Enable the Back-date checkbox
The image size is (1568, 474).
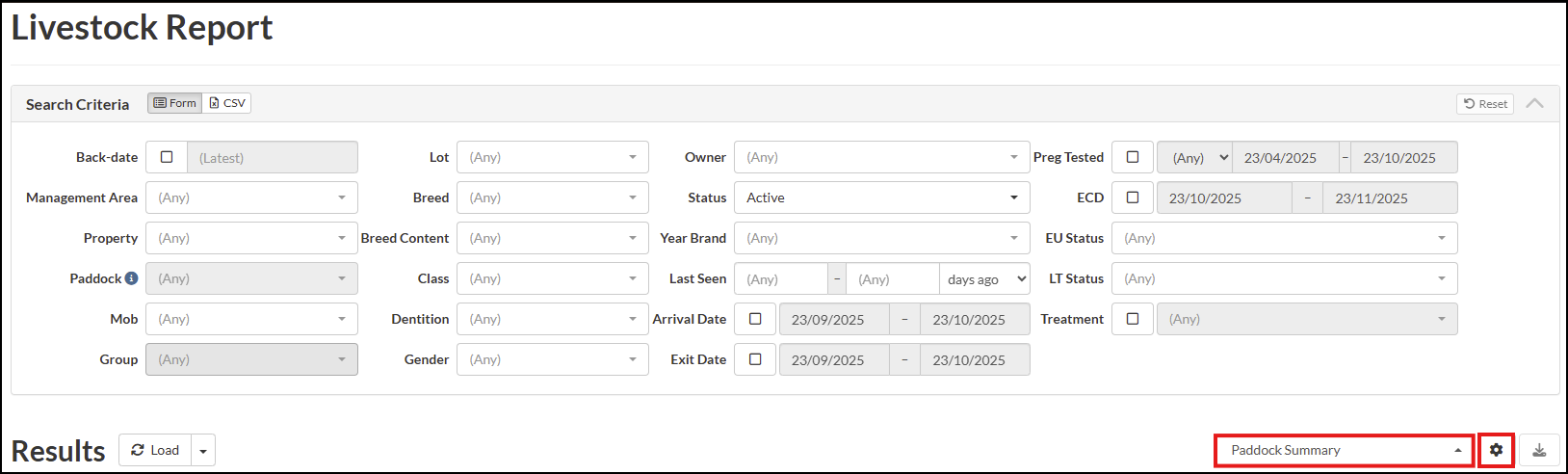click(x=167, y=157)
